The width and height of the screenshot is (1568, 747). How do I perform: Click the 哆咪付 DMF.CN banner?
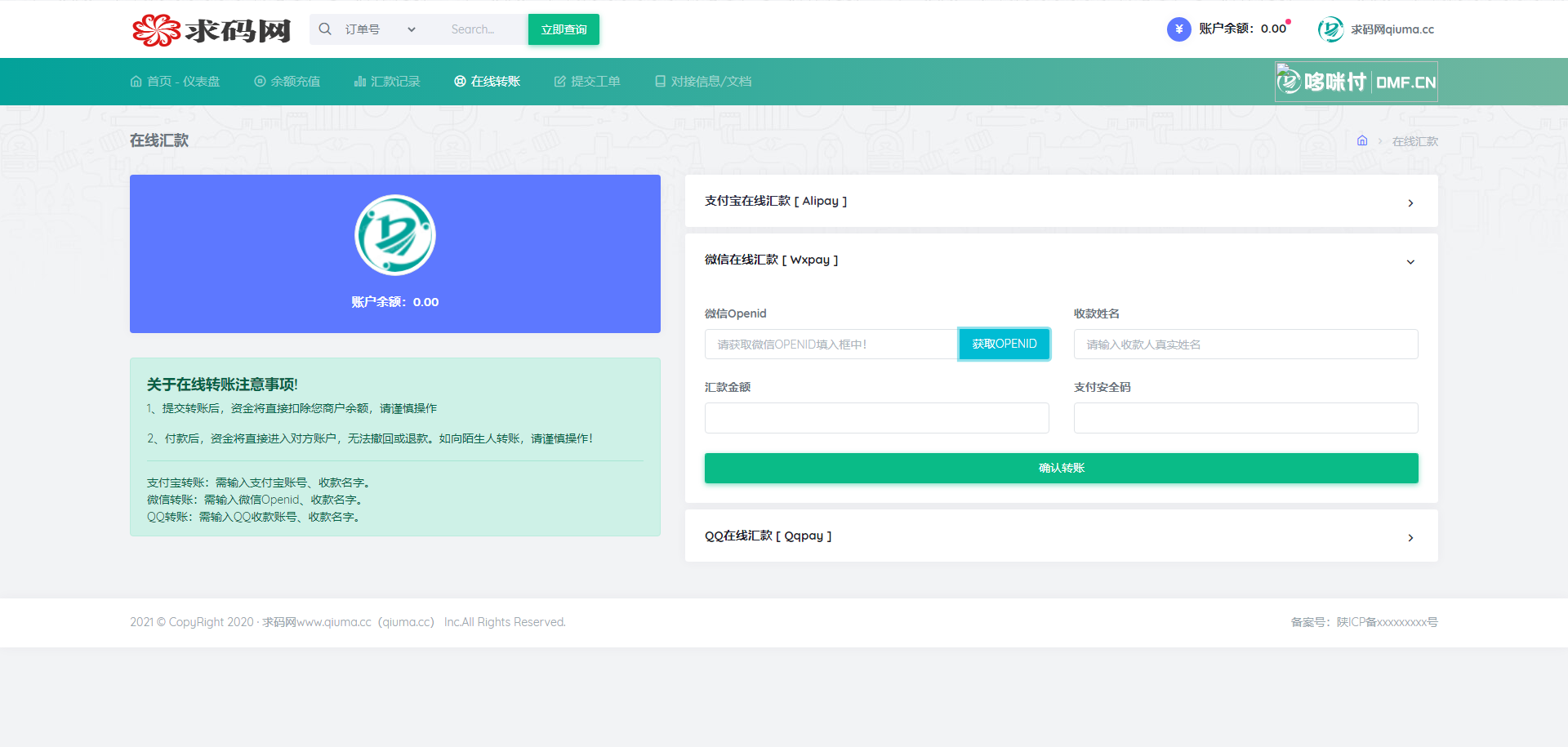tap(1356, 82)
